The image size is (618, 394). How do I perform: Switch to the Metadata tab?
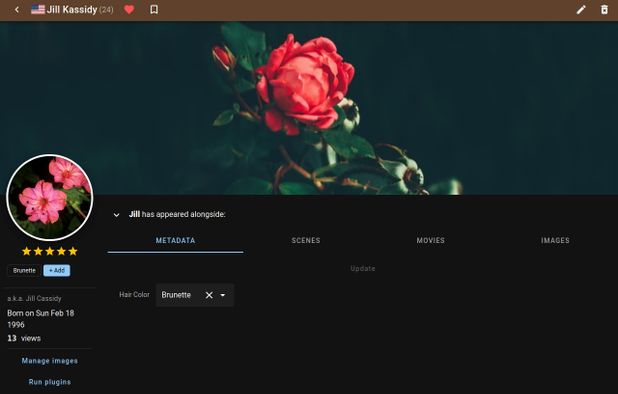(175, 240)
